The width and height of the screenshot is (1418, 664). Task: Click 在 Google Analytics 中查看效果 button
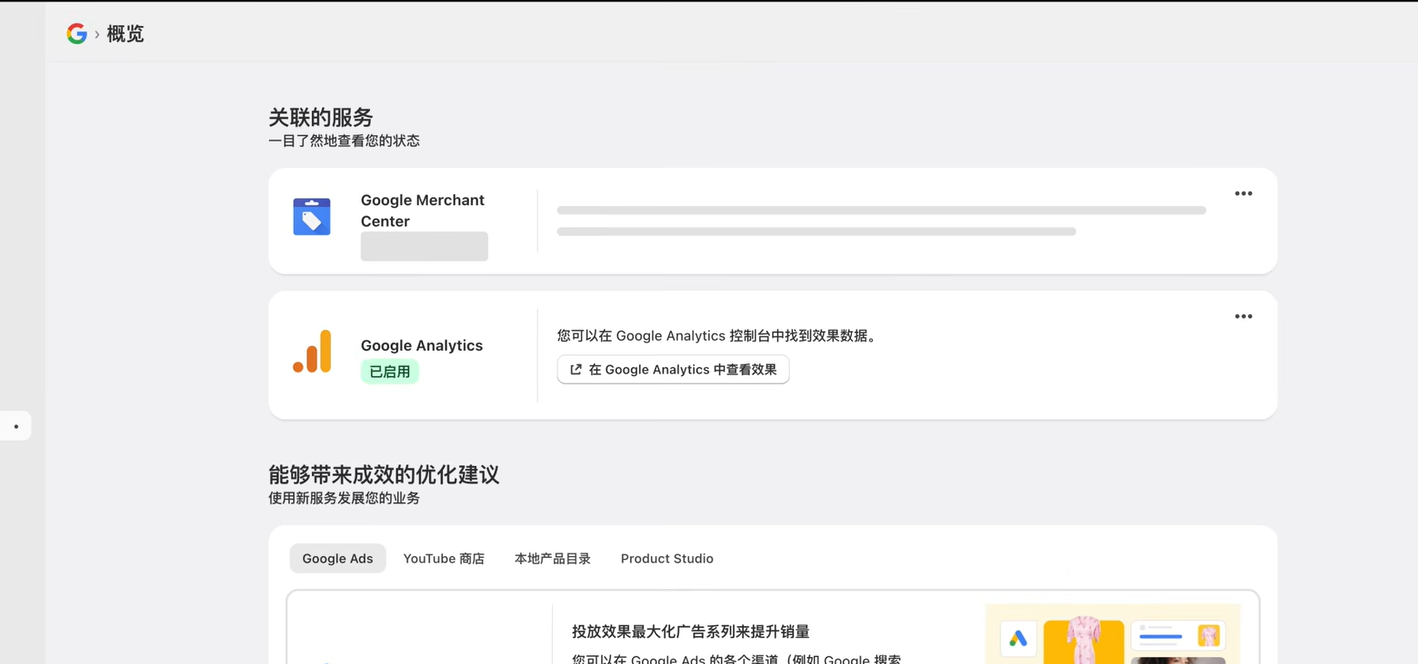673,369
